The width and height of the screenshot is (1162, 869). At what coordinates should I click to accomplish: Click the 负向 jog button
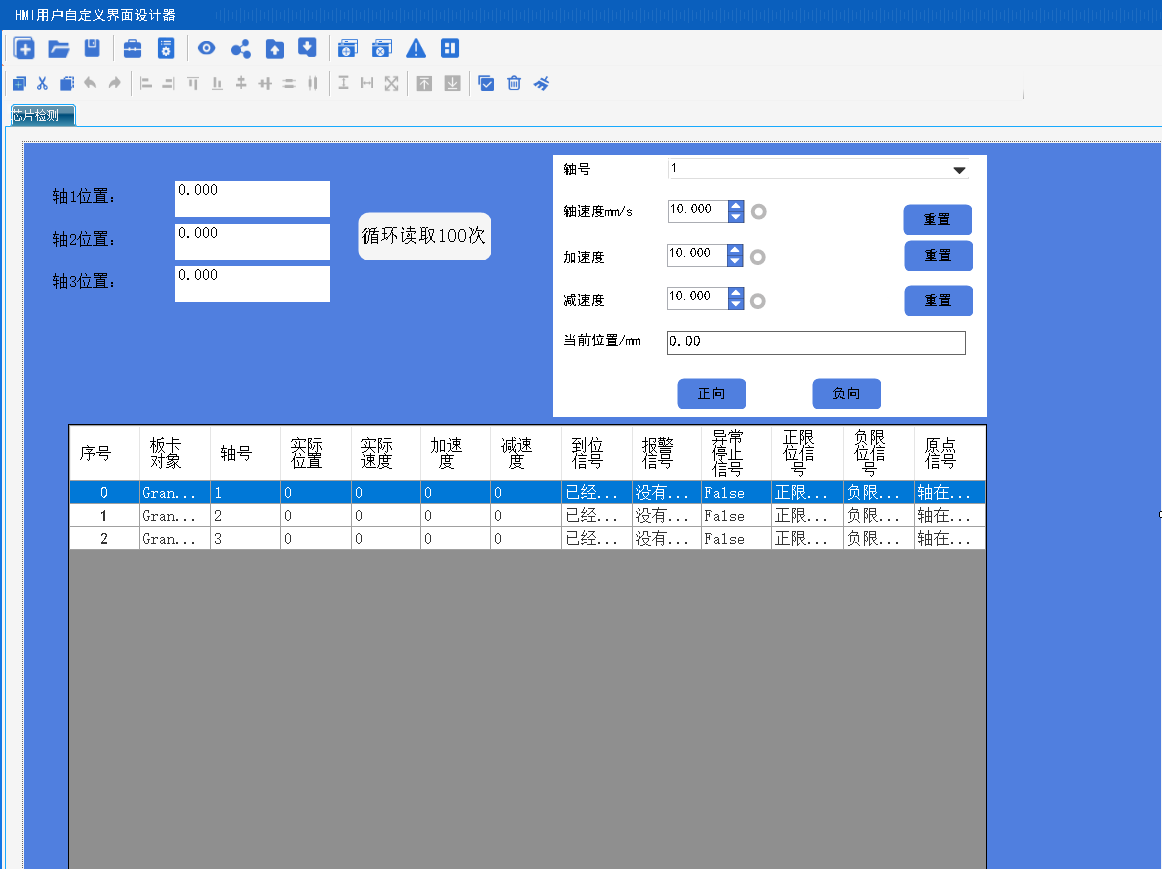(846, 394)
